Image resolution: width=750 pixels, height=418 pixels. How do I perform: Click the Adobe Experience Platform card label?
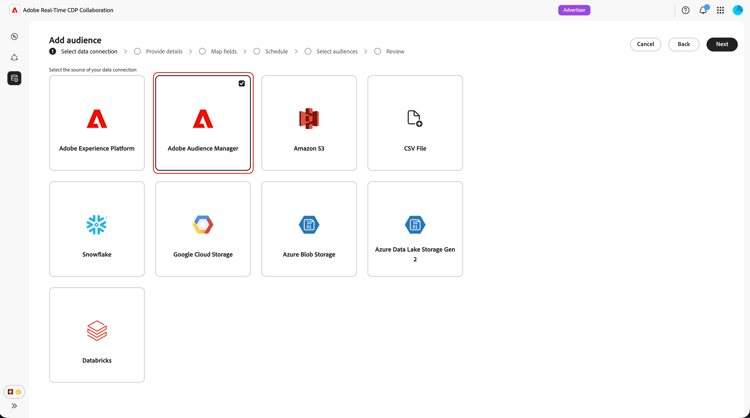(x=97, y=148)
